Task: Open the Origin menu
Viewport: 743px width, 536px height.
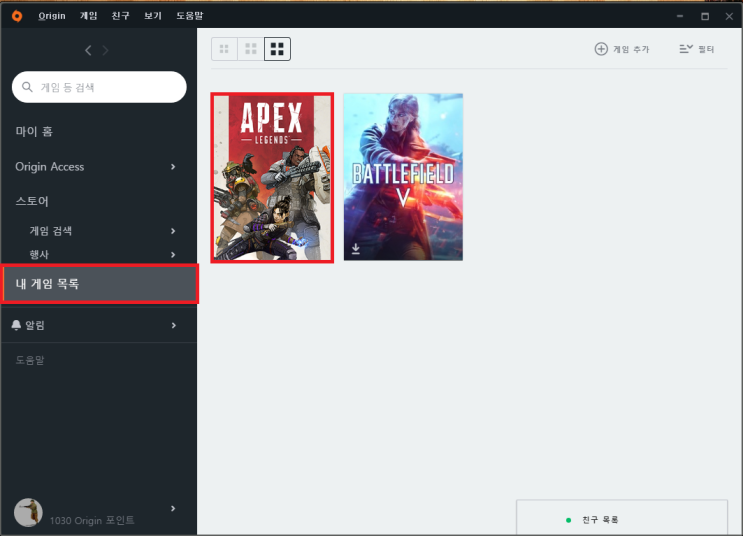Action: point(52,16)
